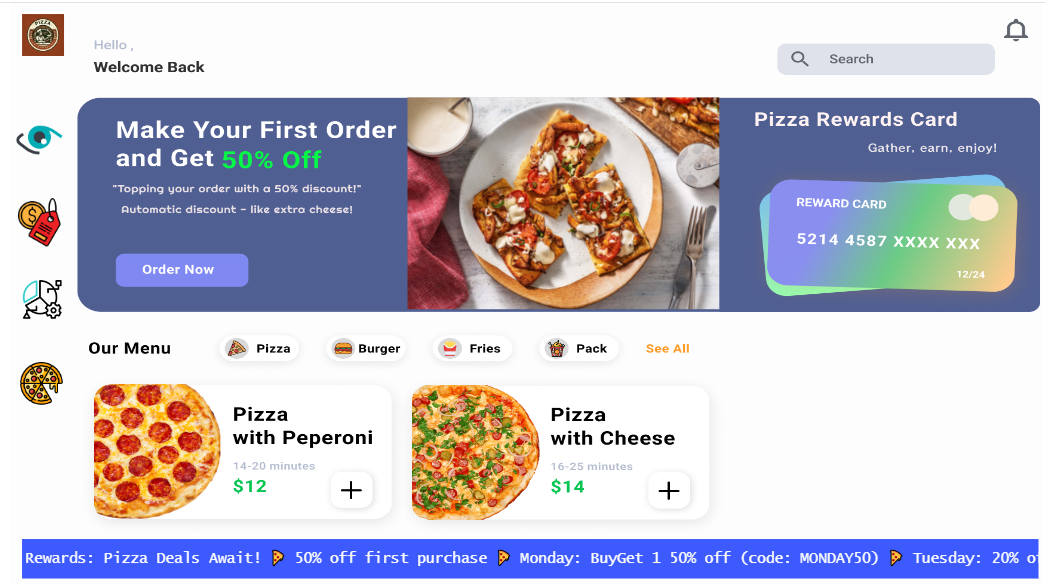Open the See All menu link
The height and width of the screenshot is (584, 1045).
pyautogui.click(x=667, y=348)
